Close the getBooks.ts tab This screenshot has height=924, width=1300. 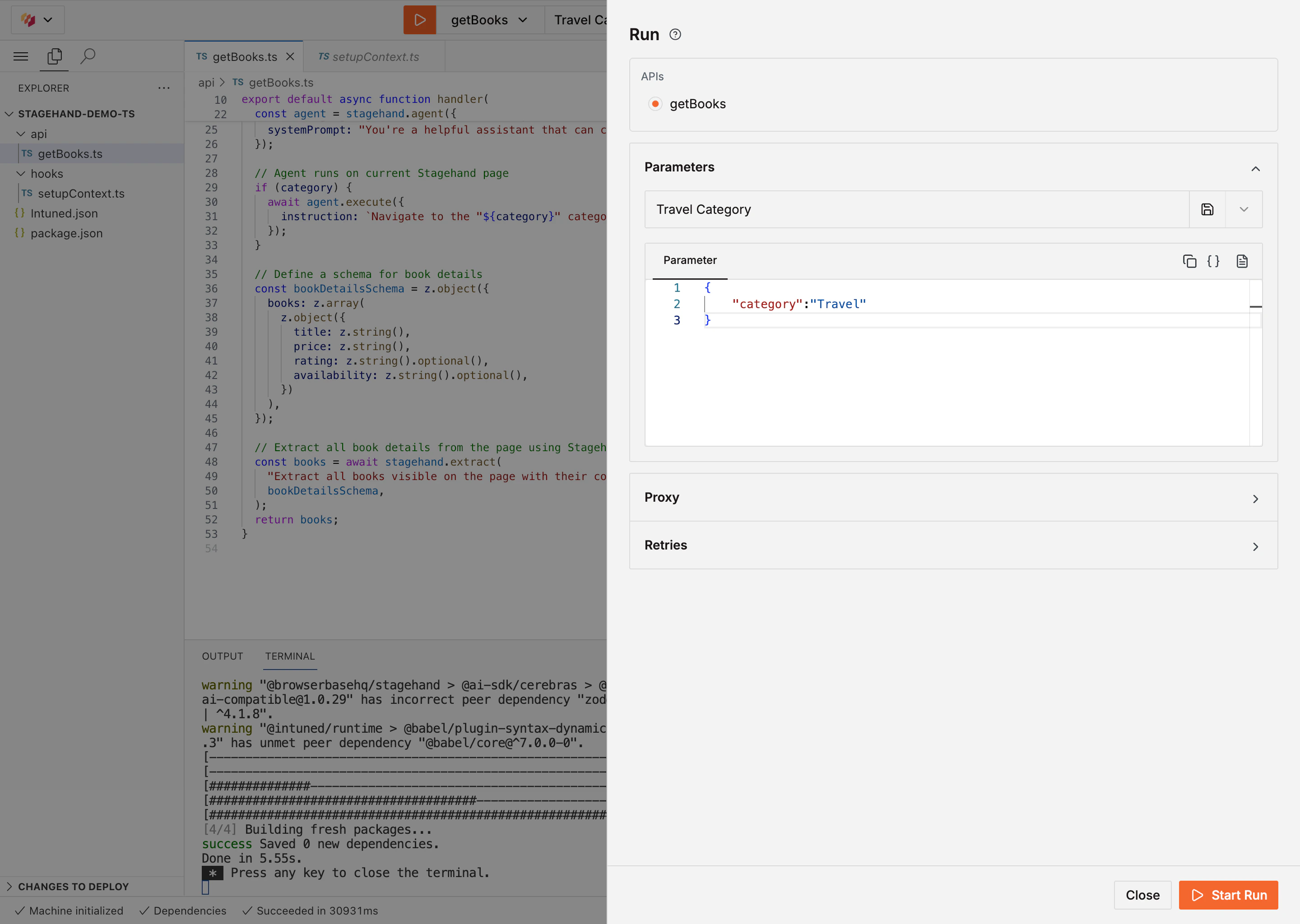pos(290,57)
